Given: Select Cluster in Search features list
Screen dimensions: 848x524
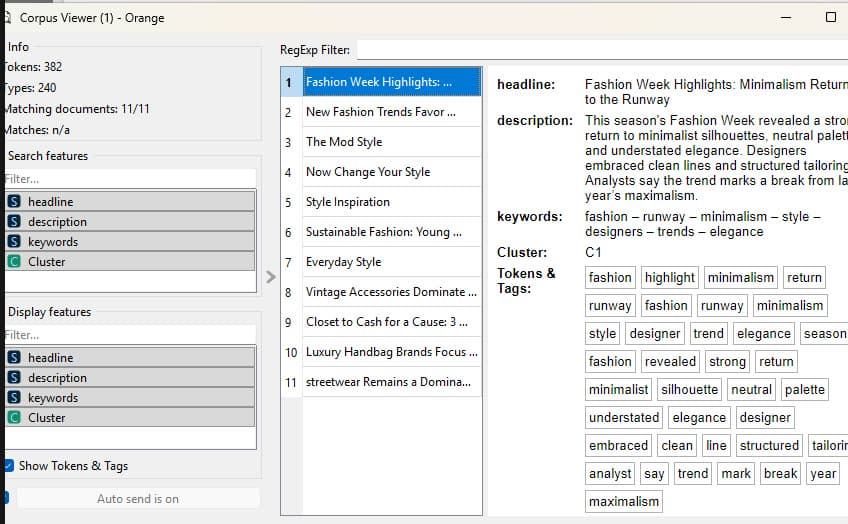Looking at the screenshot, I should pos(130,261).
